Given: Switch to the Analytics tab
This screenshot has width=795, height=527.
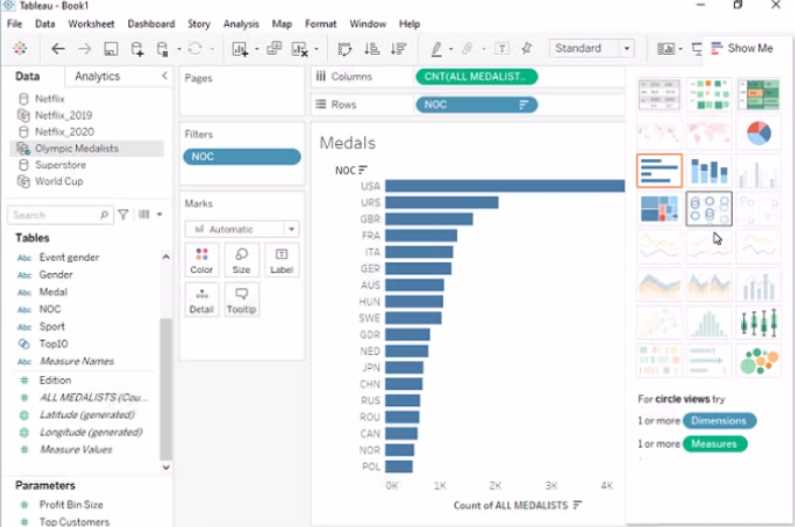Looking at the screenshot, I should click(x=97, y=76).
